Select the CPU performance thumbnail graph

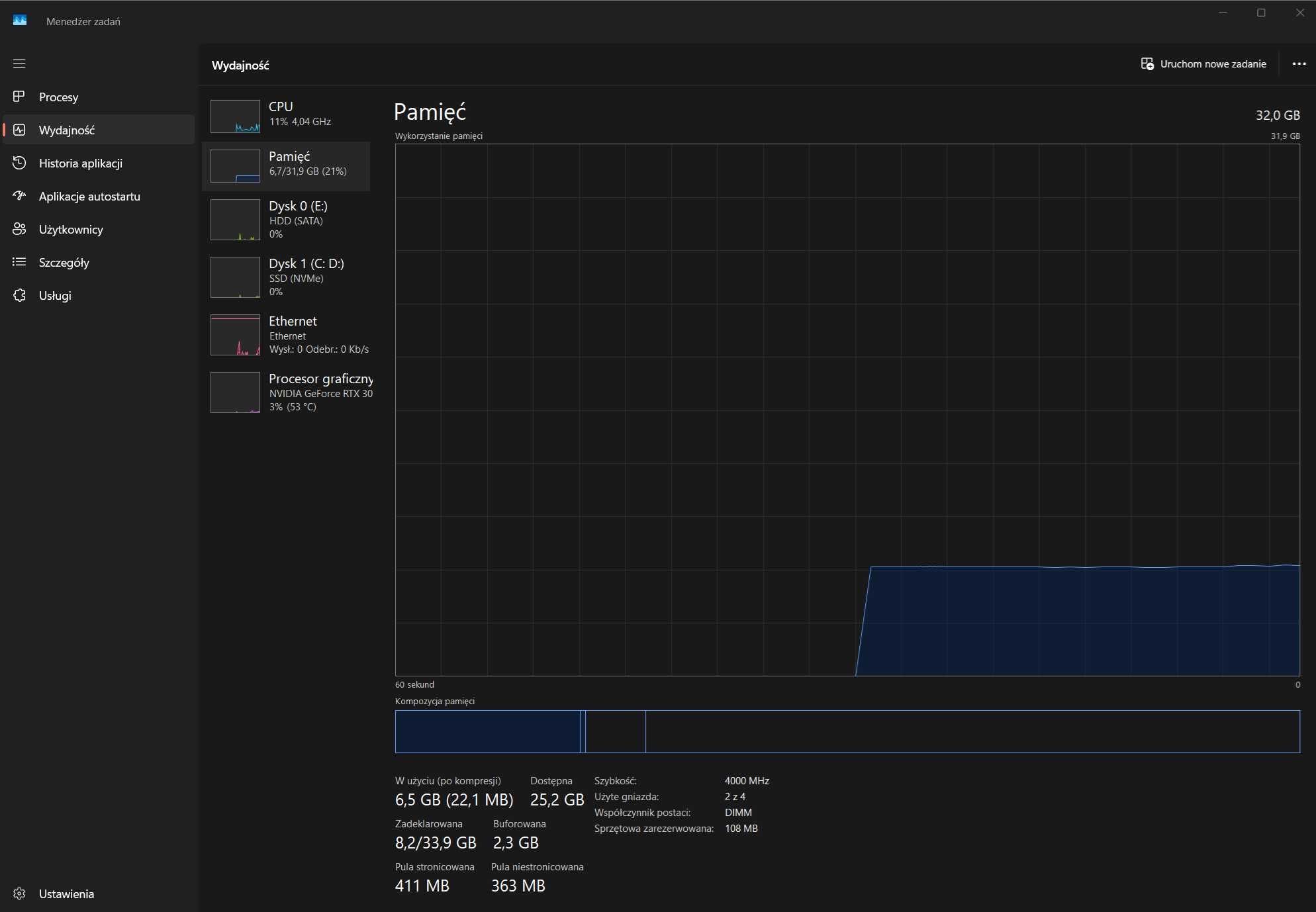pyautogui.click(x=235, y=116)
